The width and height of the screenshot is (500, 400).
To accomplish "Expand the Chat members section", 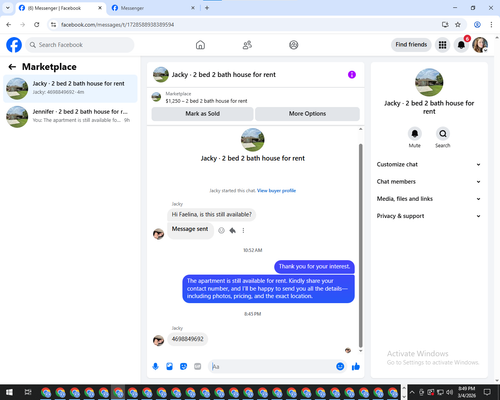I will [429, 182].
